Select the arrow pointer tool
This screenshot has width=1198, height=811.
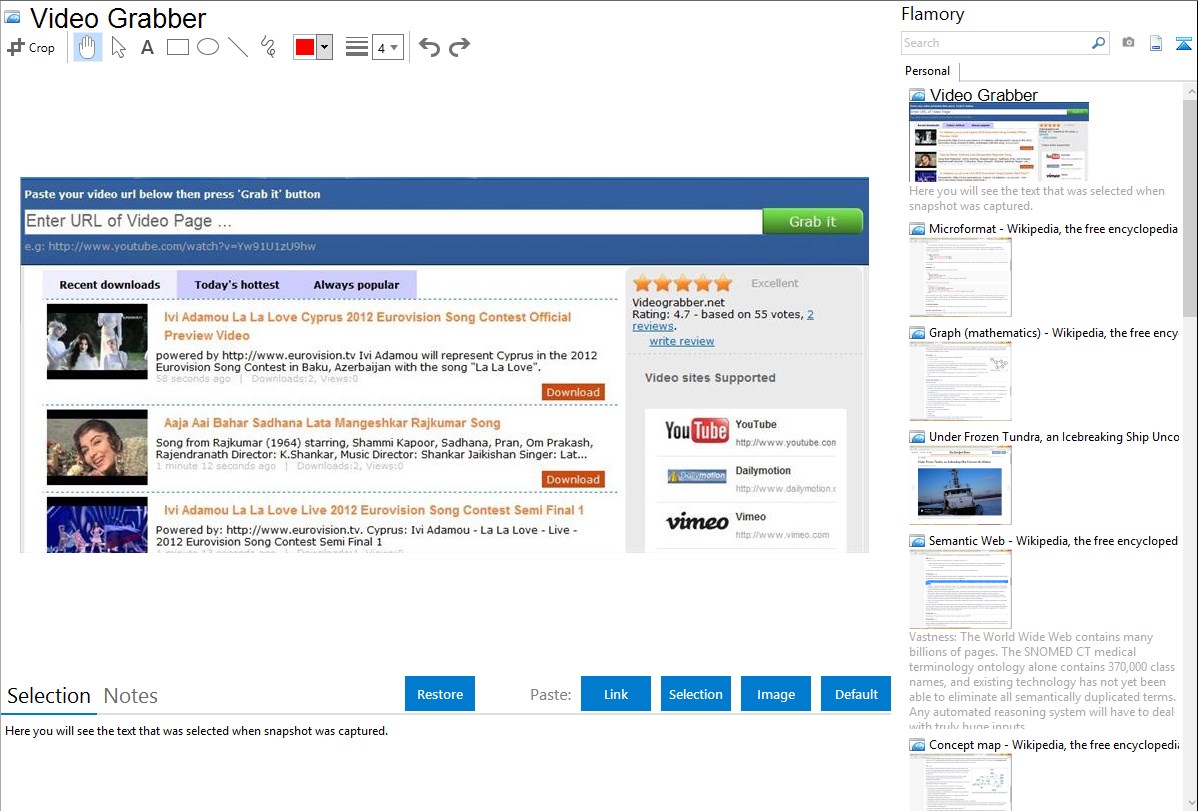point(118,47)
